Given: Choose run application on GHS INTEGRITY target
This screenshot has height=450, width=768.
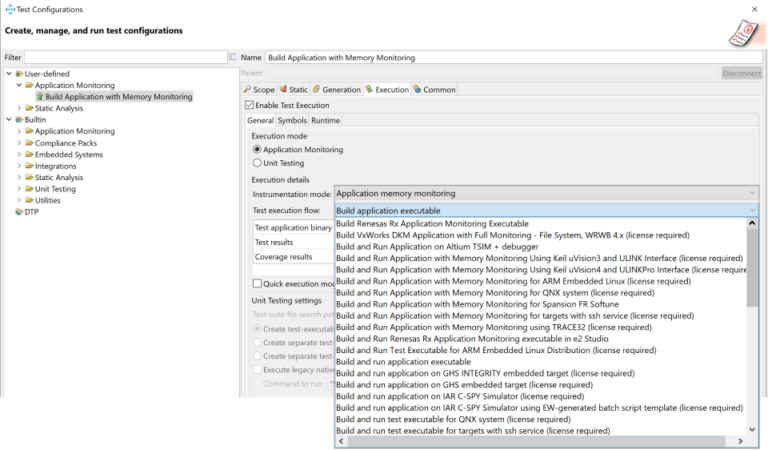Looking at the screenshot, I should pyautogui.click(x=485, y=373).
